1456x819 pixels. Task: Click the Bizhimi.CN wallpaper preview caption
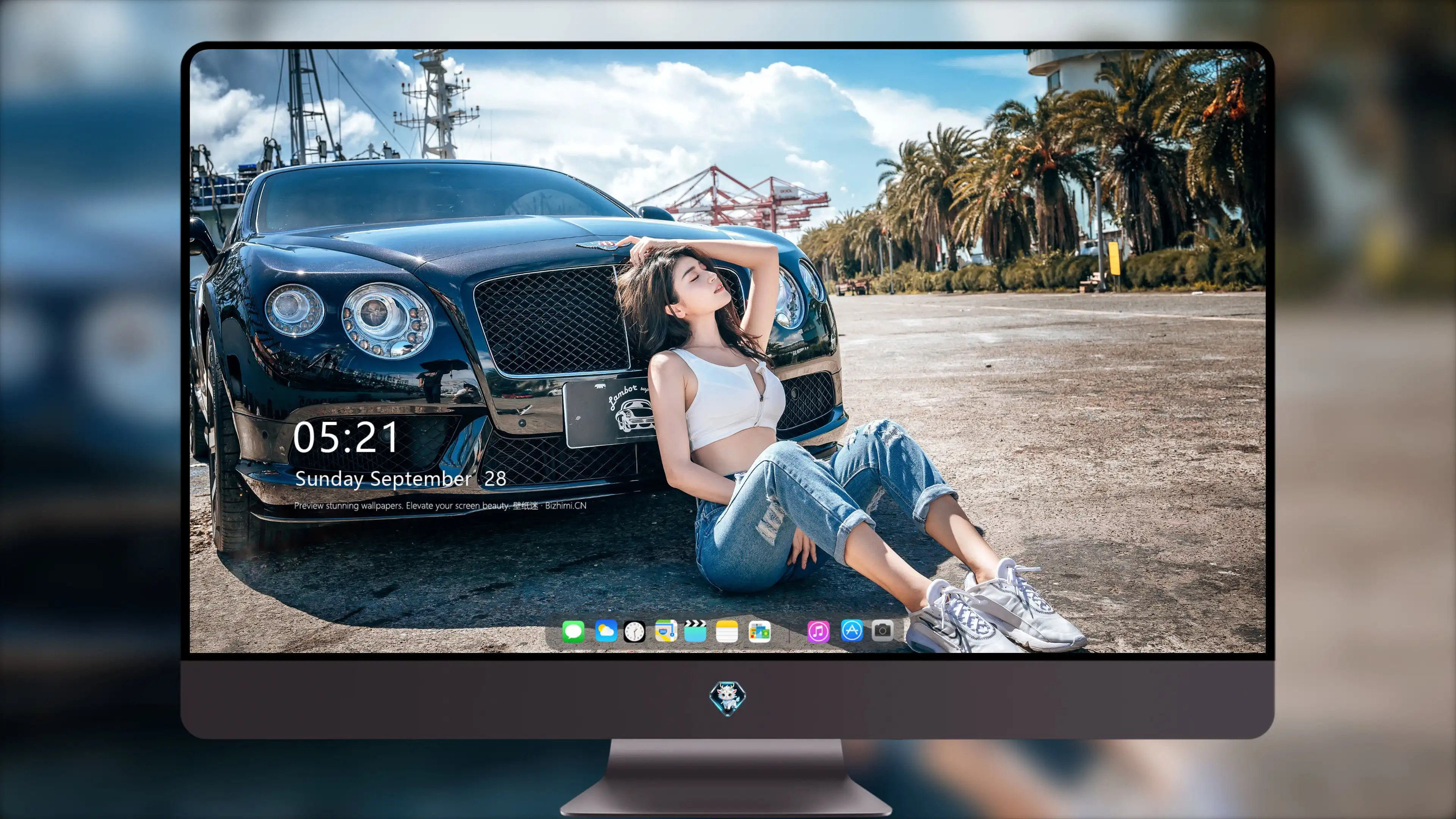point(440,505)
